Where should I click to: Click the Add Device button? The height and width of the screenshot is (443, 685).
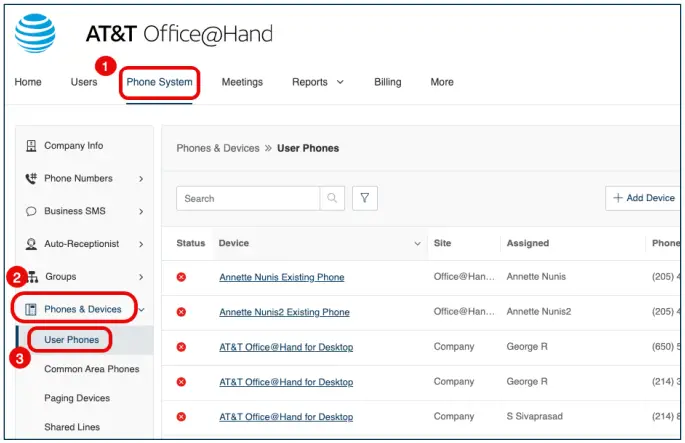(643, 198)
